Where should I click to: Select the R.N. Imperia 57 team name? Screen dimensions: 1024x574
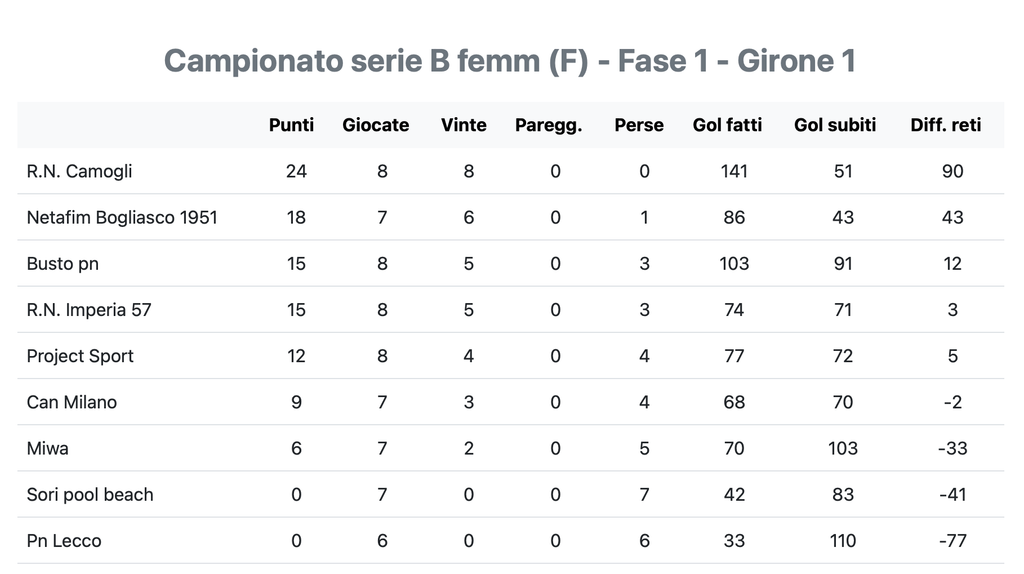(x=89, y=310)
